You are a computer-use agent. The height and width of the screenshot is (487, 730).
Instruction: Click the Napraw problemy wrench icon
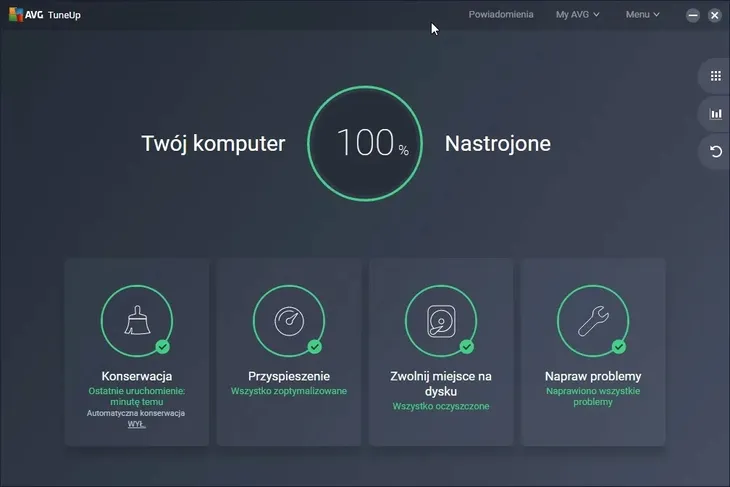point(593,321)
